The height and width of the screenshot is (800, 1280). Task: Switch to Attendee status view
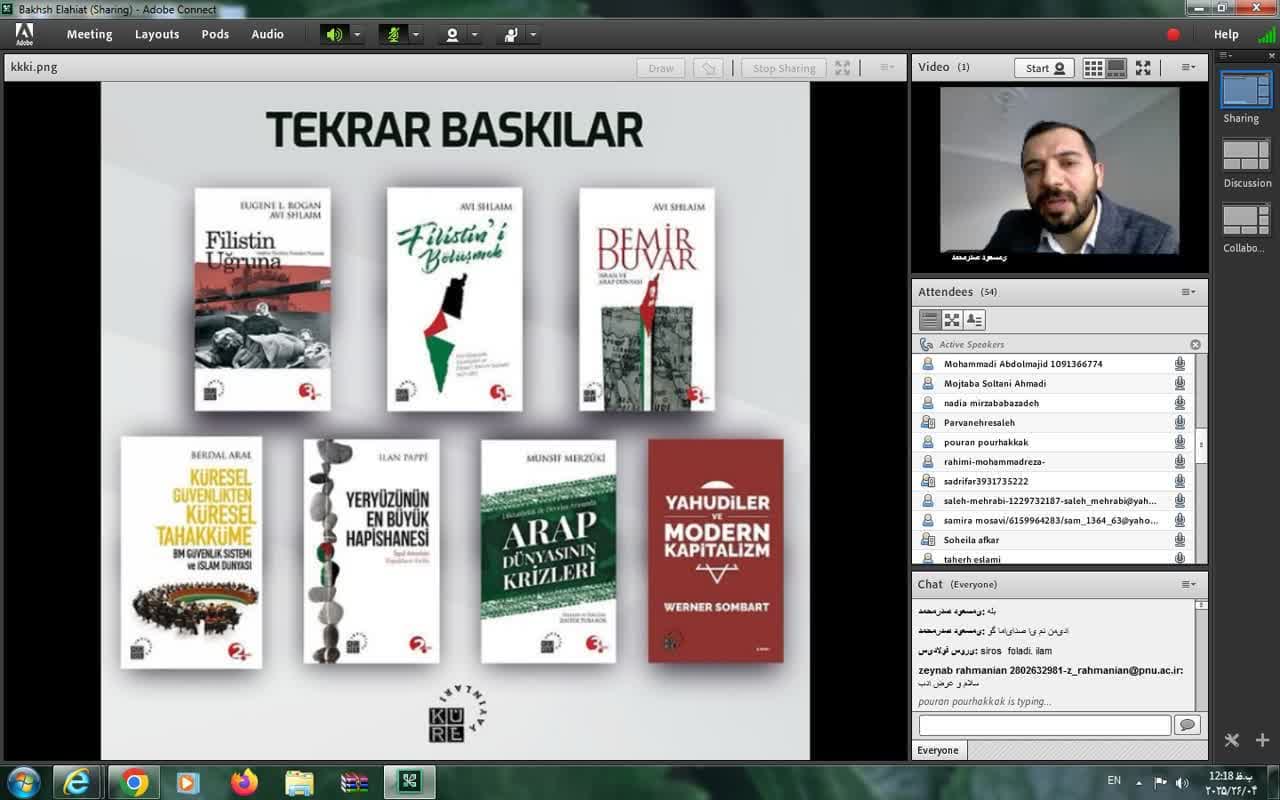[x=974, y=320]
